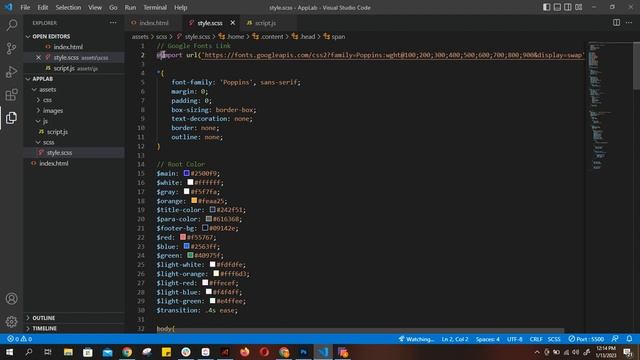Click the $main color swatch #2500f9
The width and height of the screenshot is (640, 360).
click(187, 173)
